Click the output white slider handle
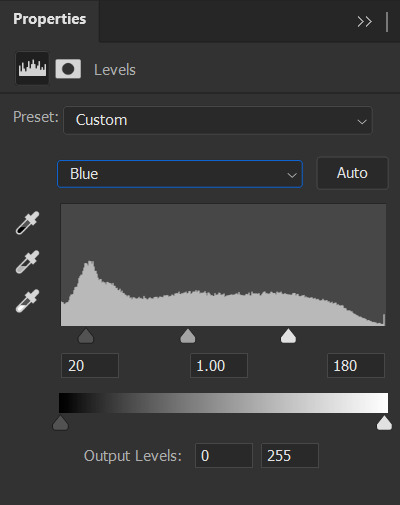 [384, 423]
